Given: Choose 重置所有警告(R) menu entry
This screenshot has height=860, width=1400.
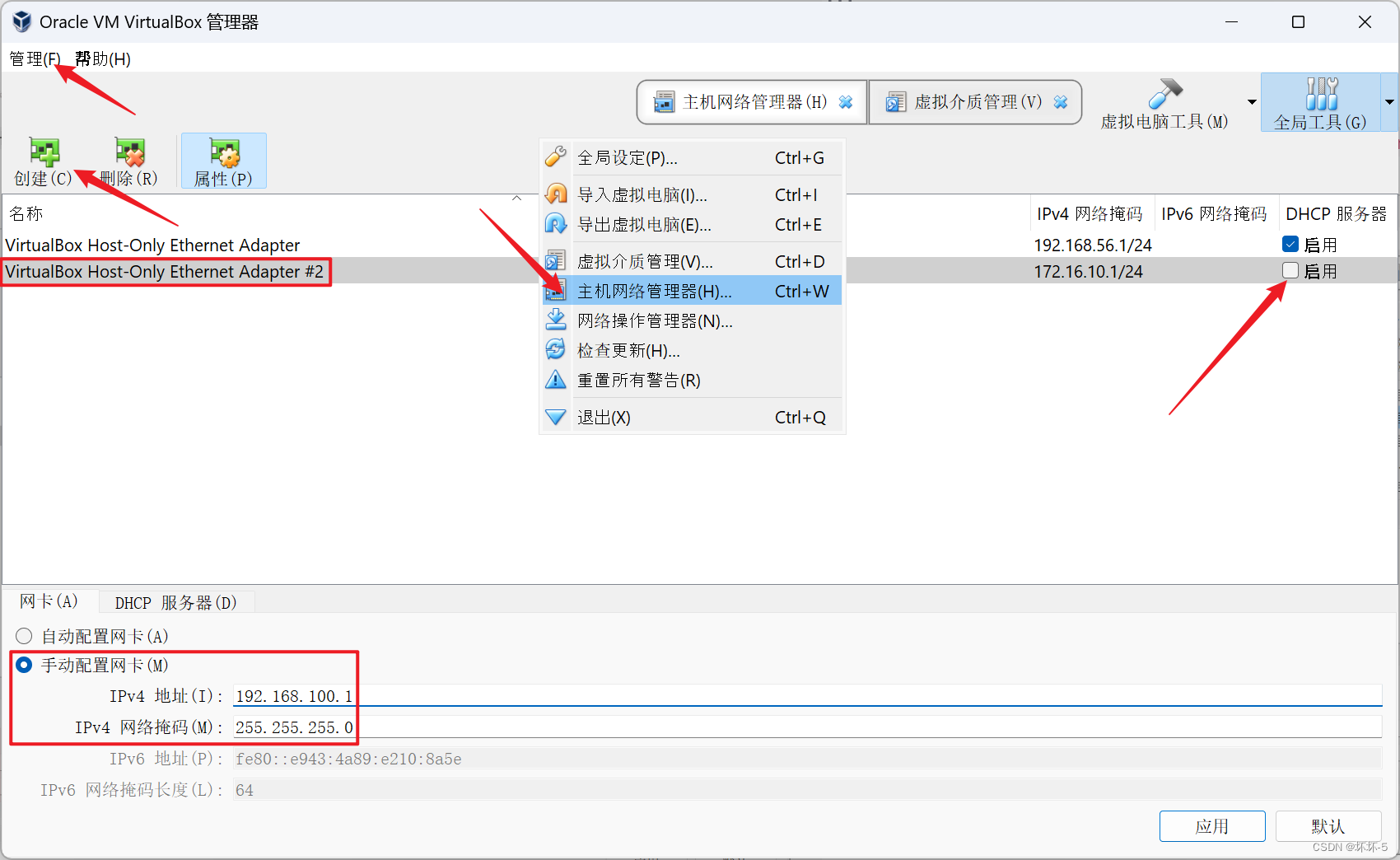Looking at the screenshot, I should click(x=692, y=381).
